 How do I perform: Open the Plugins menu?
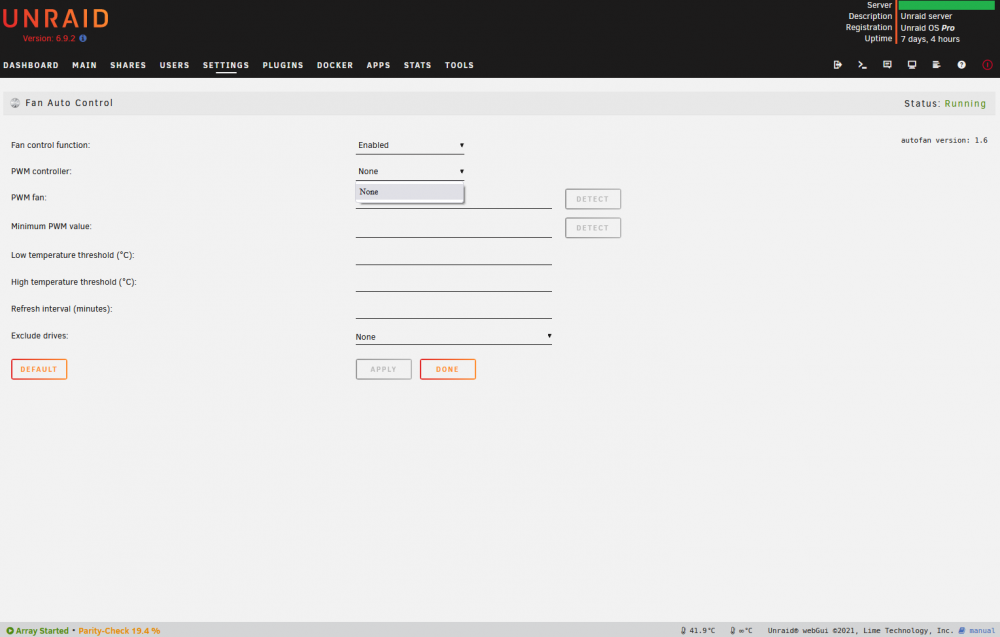[283, 65]
